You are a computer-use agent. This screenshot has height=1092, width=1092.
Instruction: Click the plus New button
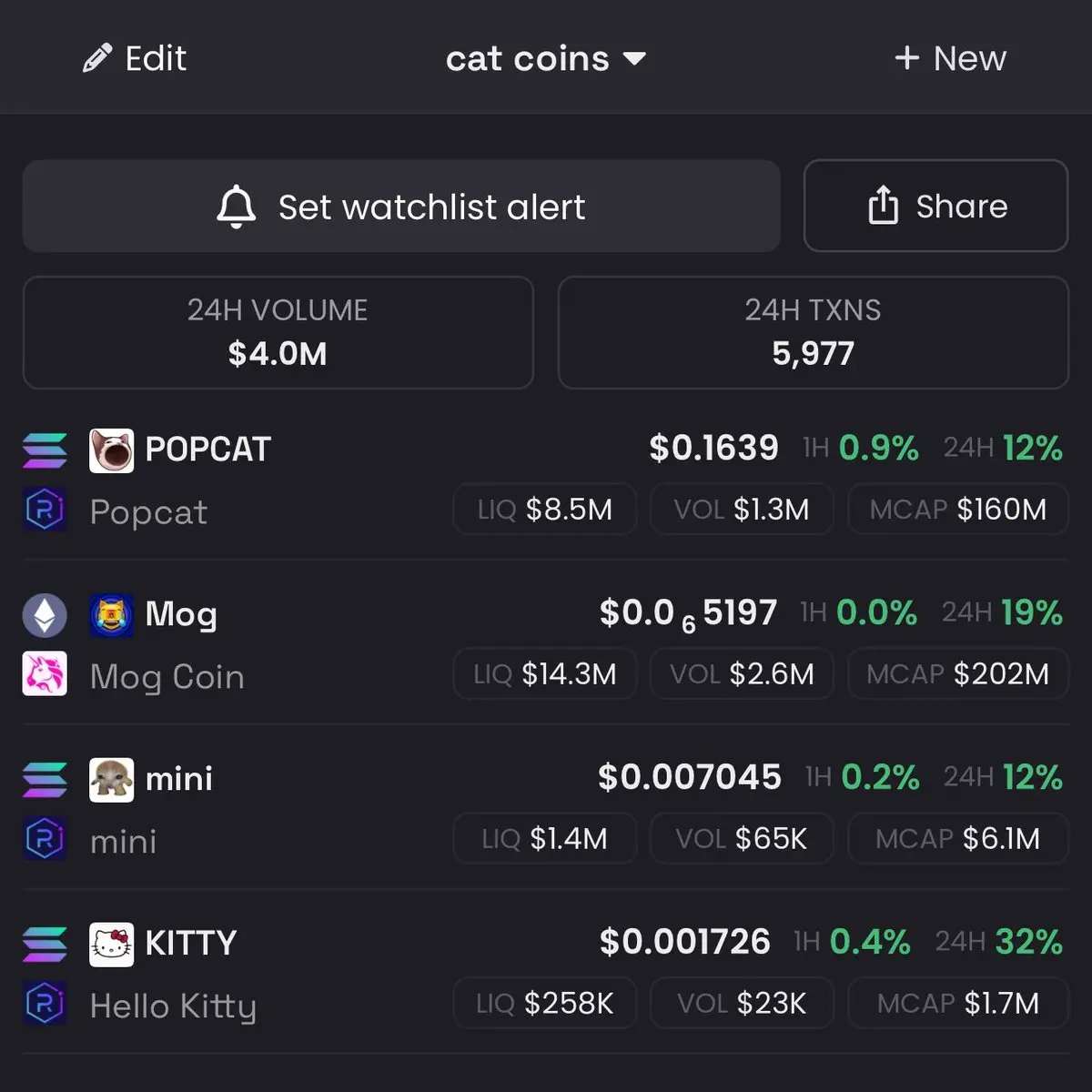(x=950, y=58)
